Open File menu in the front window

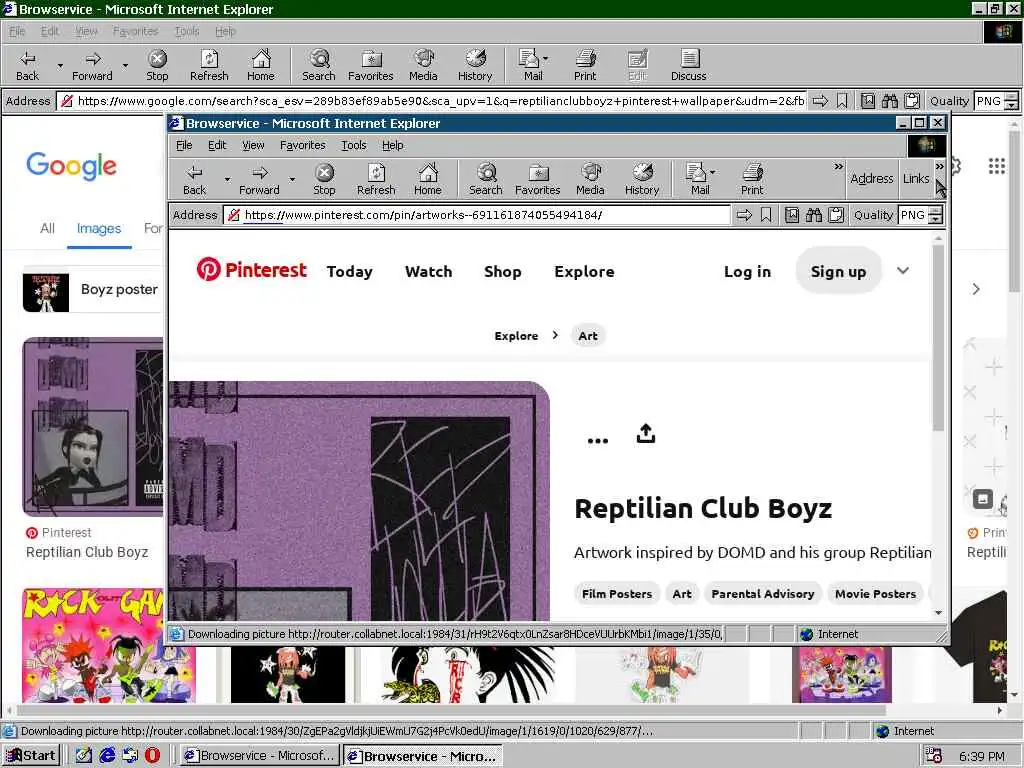[184, 145]
